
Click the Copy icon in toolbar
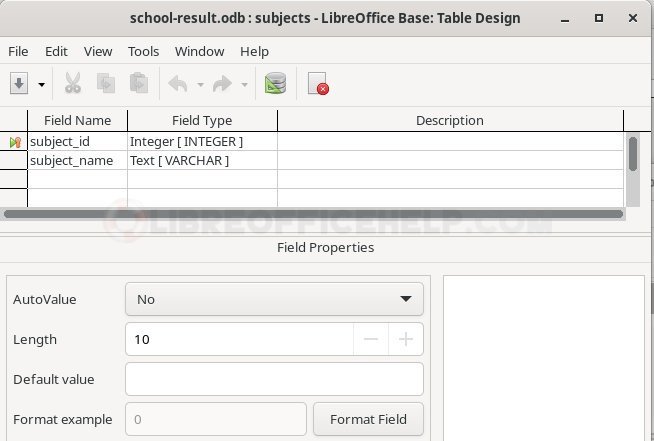[106, 83]
